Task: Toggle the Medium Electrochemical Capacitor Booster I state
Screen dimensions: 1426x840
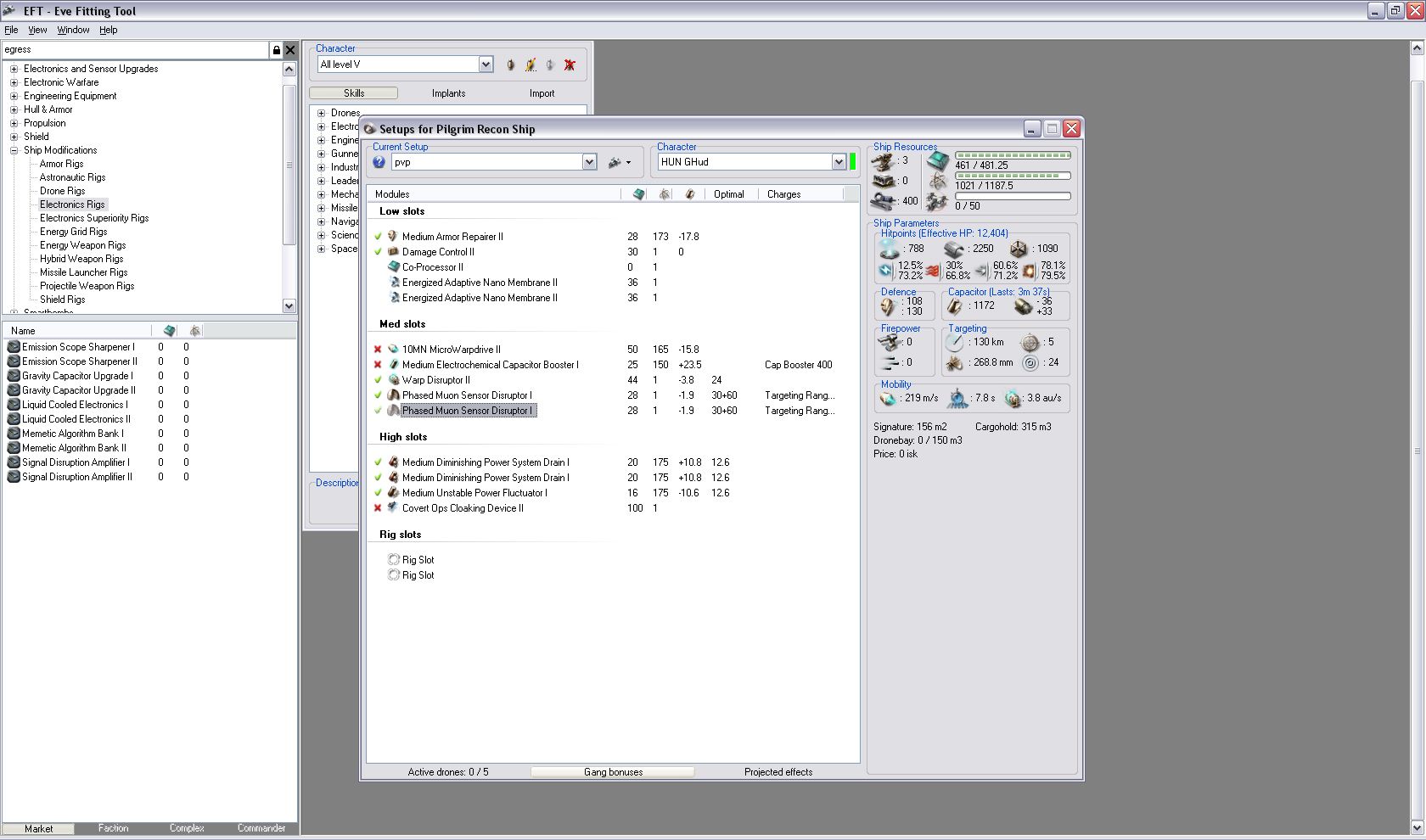Action: coord(378,365)
